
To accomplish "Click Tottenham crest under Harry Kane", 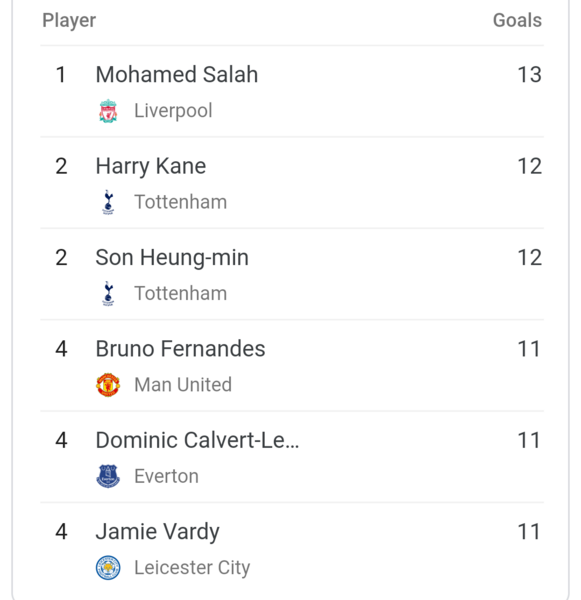I will [x=108, y=202].
